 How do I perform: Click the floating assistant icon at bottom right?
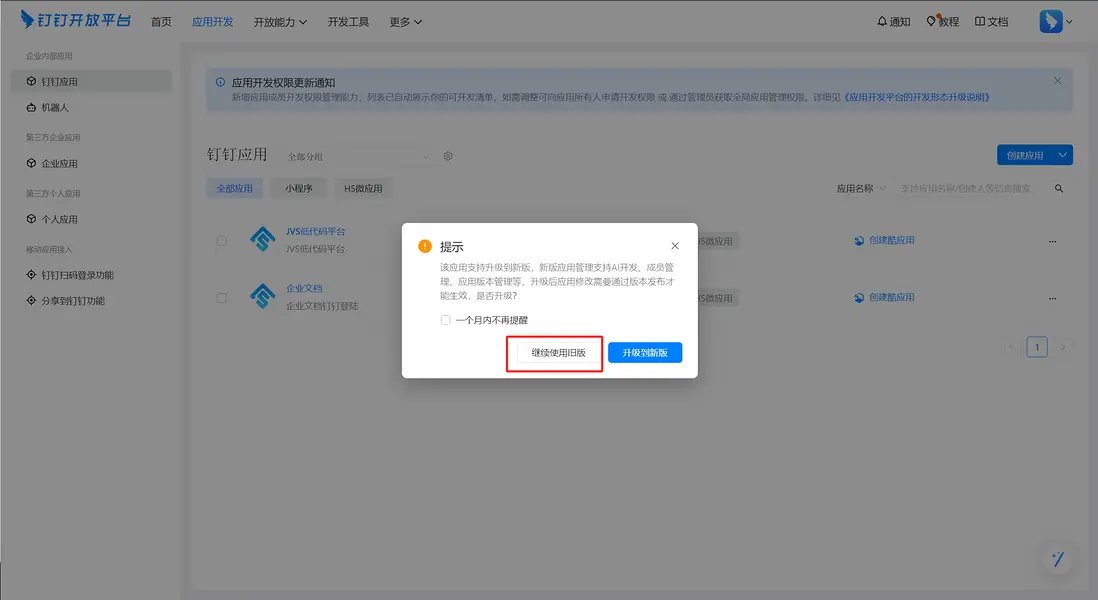pos(1056,559)
